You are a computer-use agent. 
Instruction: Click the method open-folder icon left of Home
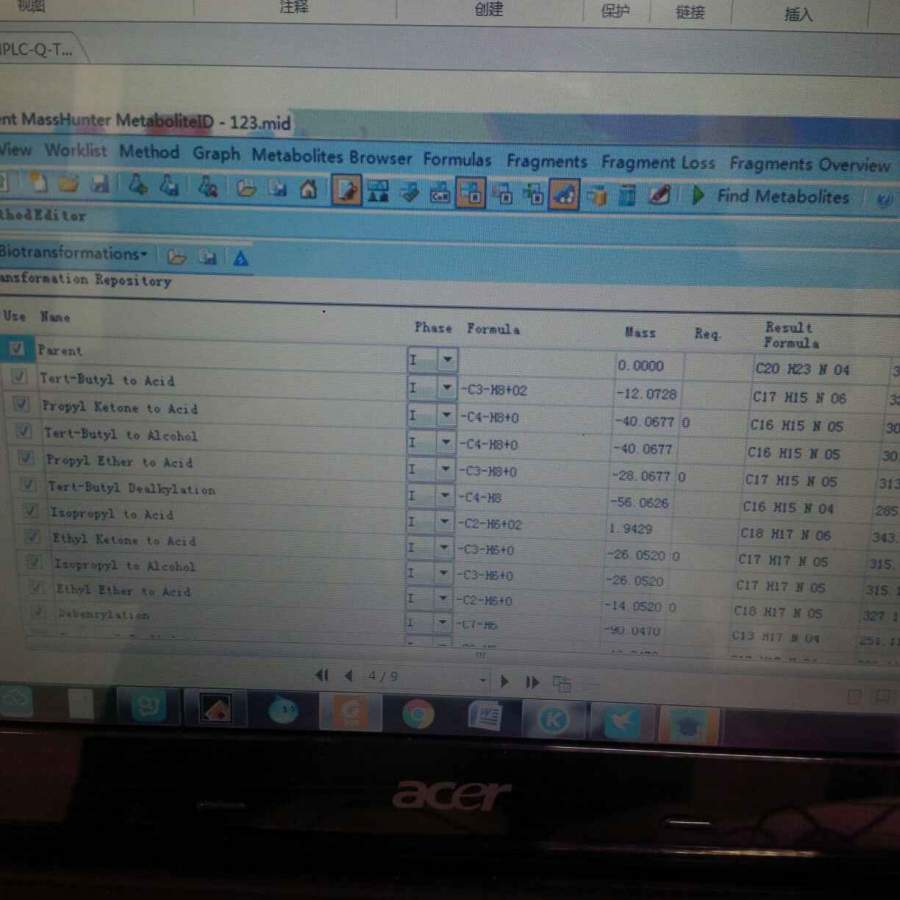246,188
